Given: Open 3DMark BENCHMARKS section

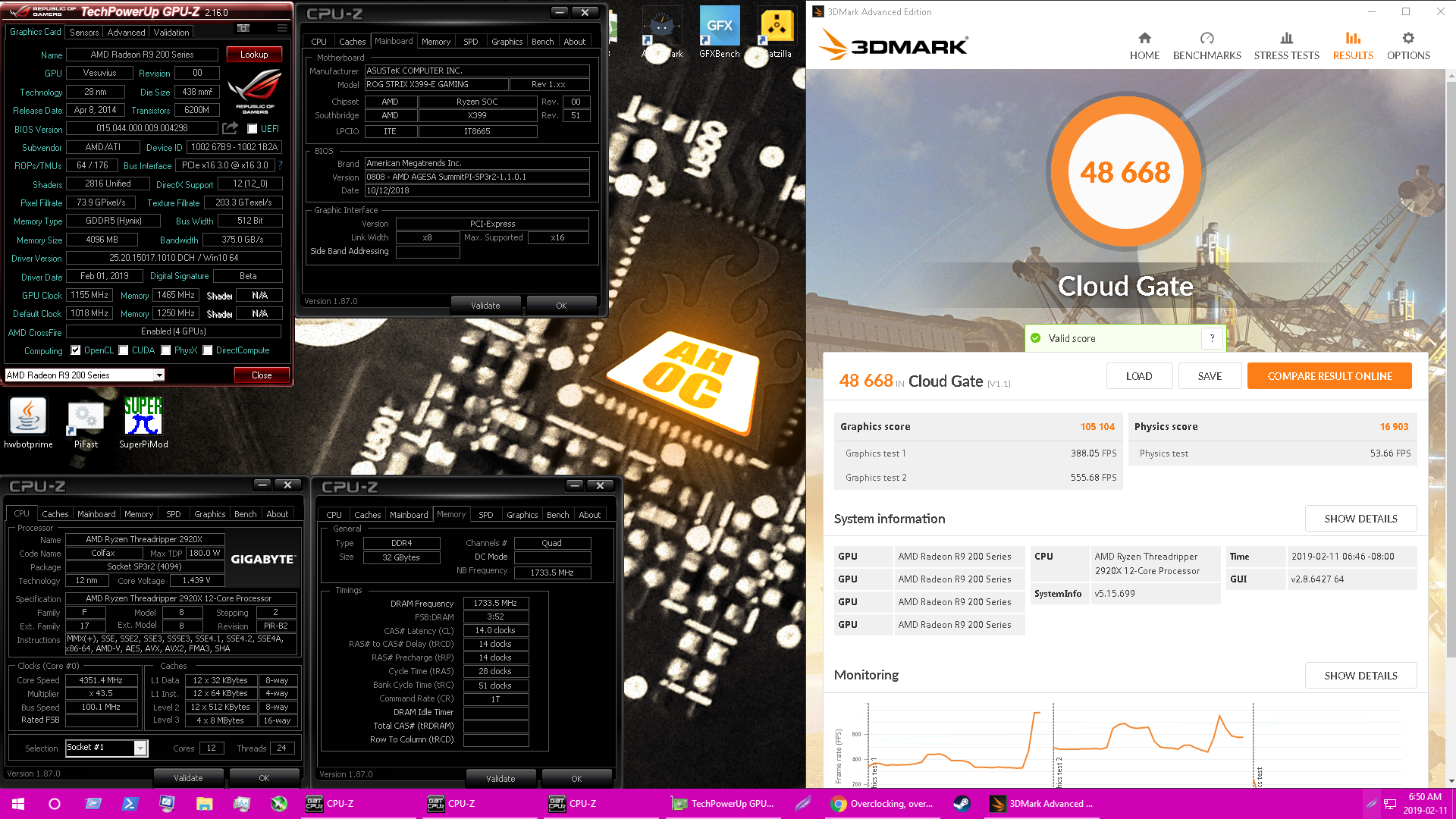Looking at the screenshot, I should click(1207, 46).
